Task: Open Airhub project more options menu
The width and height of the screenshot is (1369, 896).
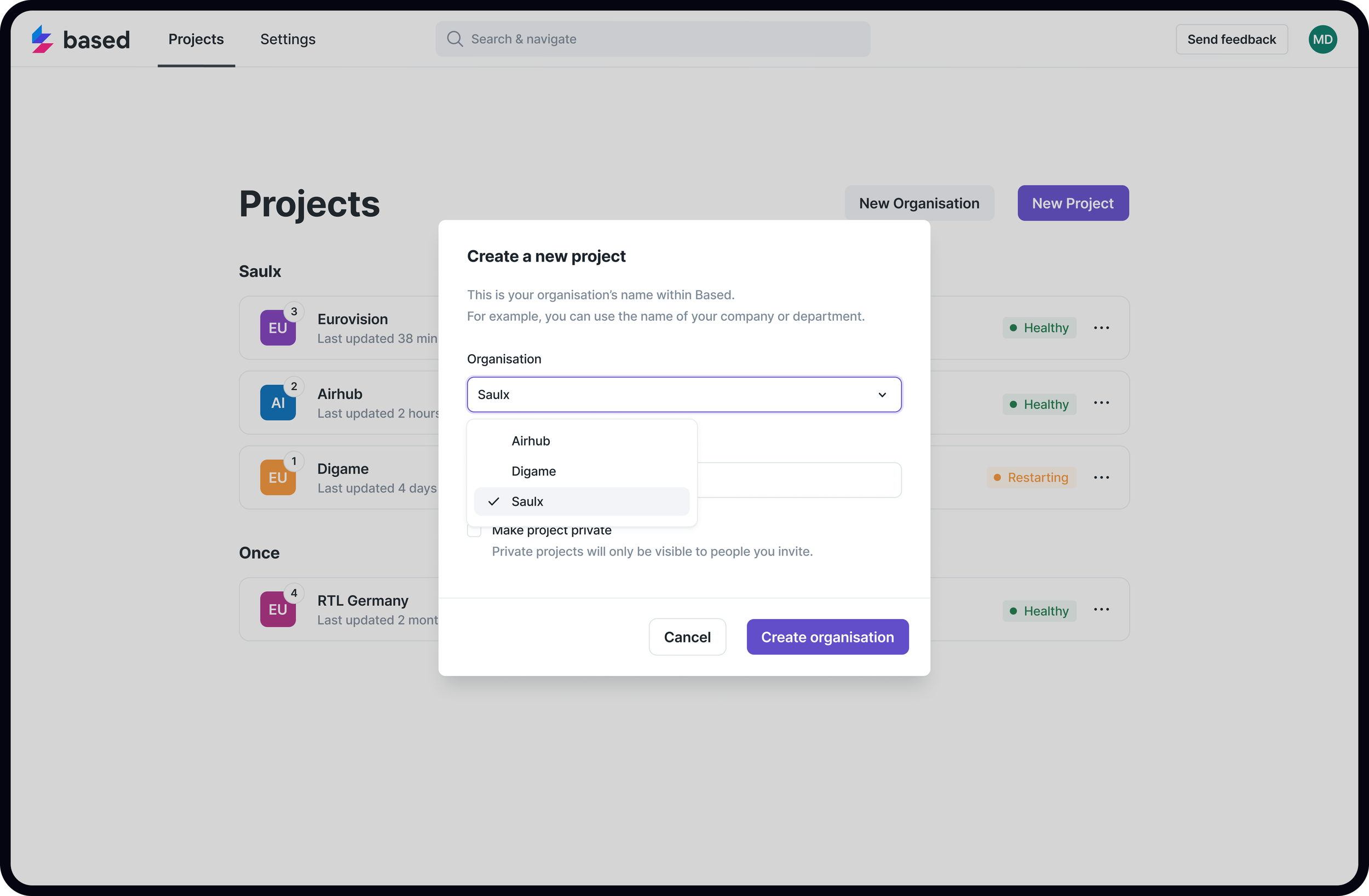Action: [x=1101, y=402]
